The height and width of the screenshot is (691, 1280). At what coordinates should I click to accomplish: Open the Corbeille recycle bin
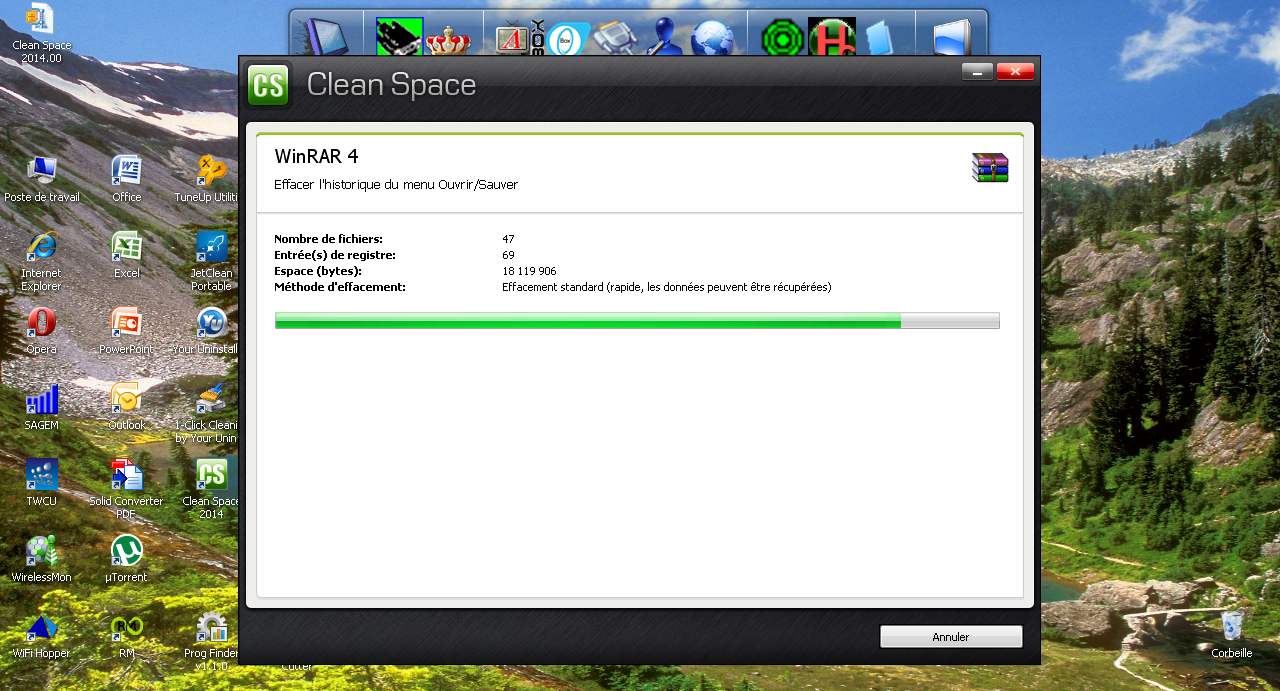tap(1232, 627)
